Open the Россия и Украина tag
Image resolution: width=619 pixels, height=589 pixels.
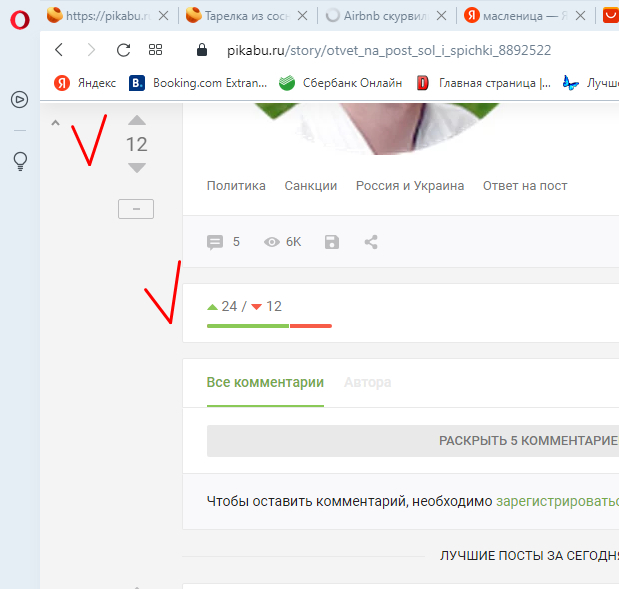(x=410, y=186)
